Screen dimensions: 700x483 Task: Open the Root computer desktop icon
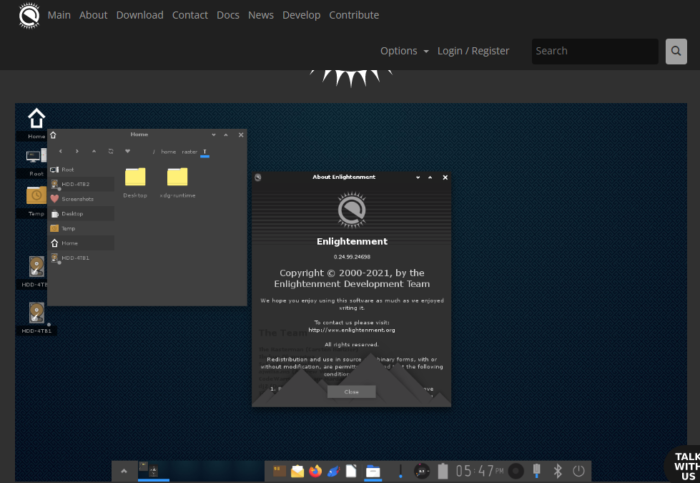tap(36, 156)
